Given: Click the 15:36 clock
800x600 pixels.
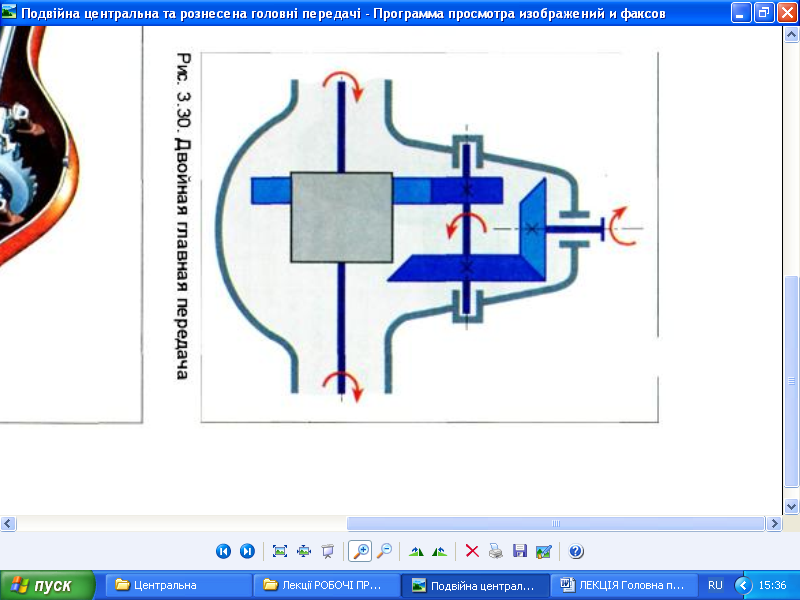Looking at the screenshot, I should tap(772, 585).
